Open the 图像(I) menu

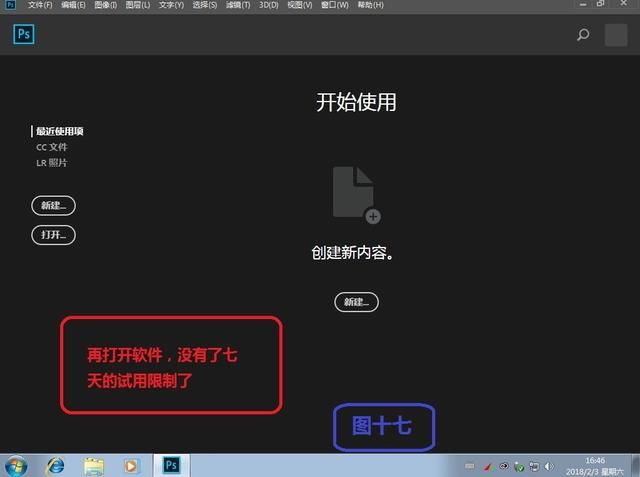[105, 5]
